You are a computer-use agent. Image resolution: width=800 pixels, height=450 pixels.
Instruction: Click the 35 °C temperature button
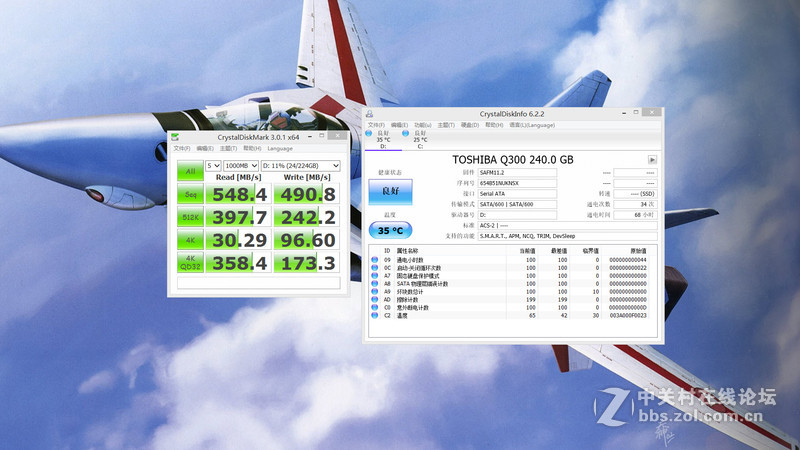pos(390,231)
